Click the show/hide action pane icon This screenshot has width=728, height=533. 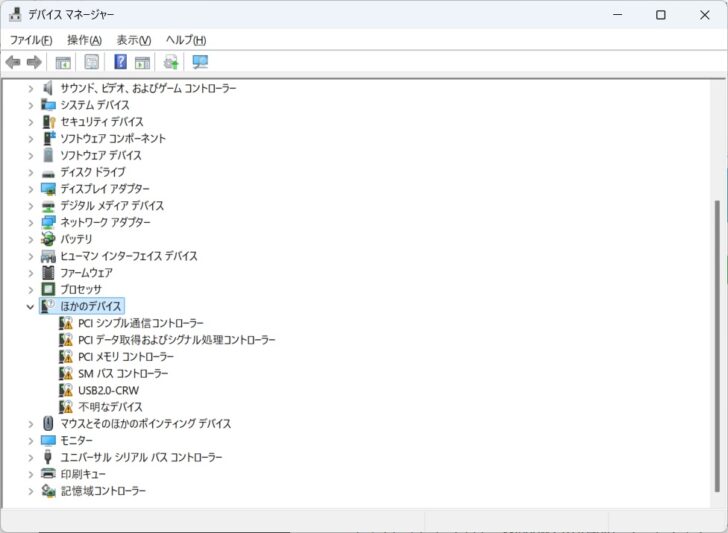point(142,62)
